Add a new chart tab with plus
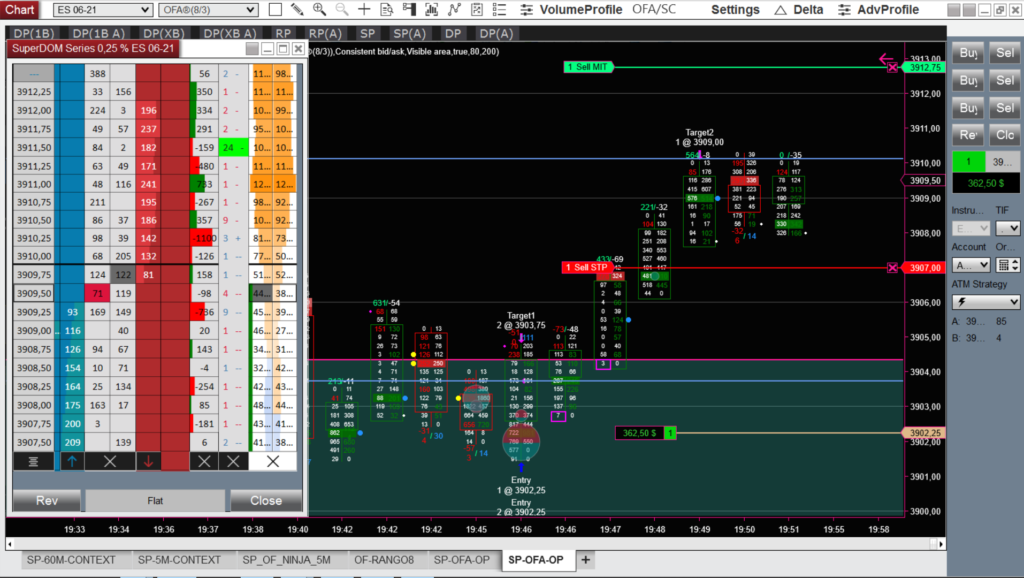Screen dimensions: 1024x578 [586, 560]
